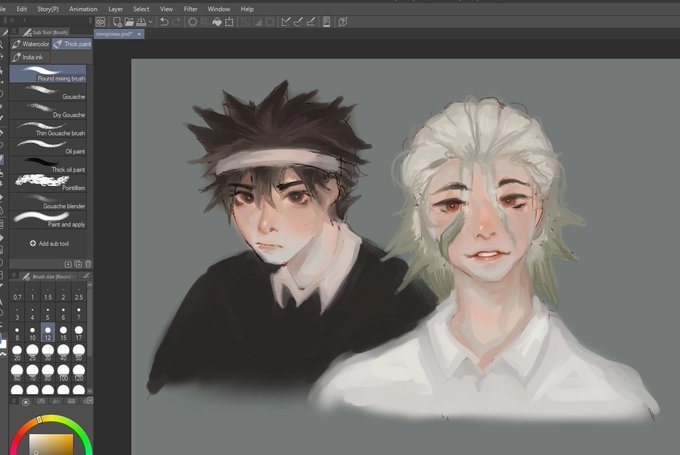This screenshot has width=680, height=455.
Task: Choose brush size 2.5
Action: coord(78,294)
